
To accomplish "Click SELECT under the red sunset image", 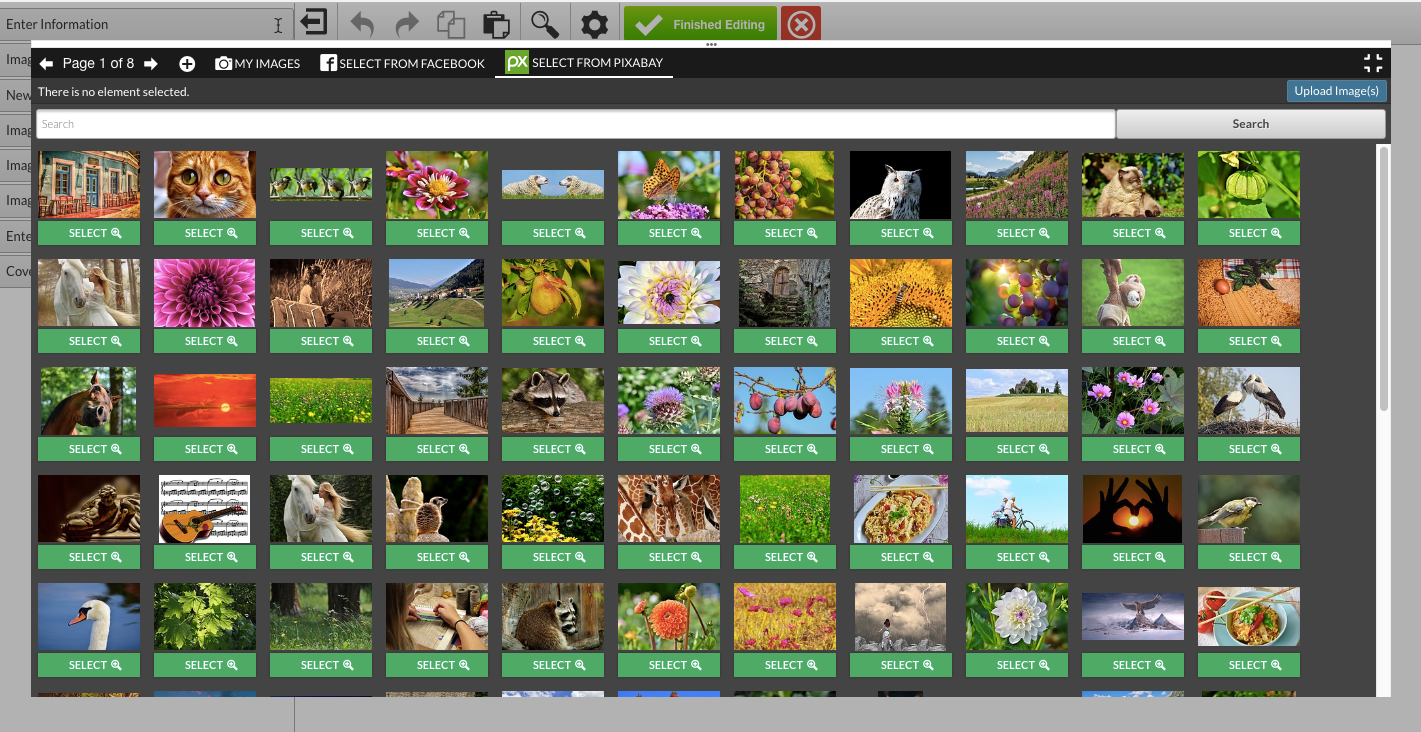I will click(x=205, y=449).
